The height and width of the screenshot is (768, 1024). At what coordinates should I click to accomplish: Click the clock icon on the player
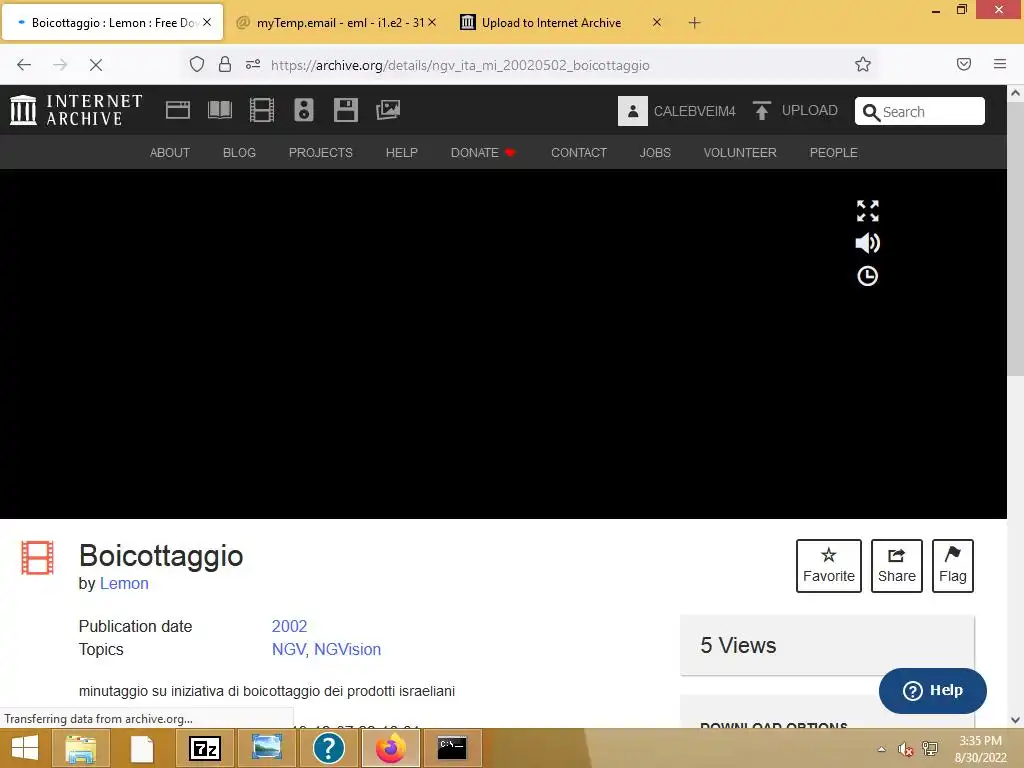pos(867,276)
